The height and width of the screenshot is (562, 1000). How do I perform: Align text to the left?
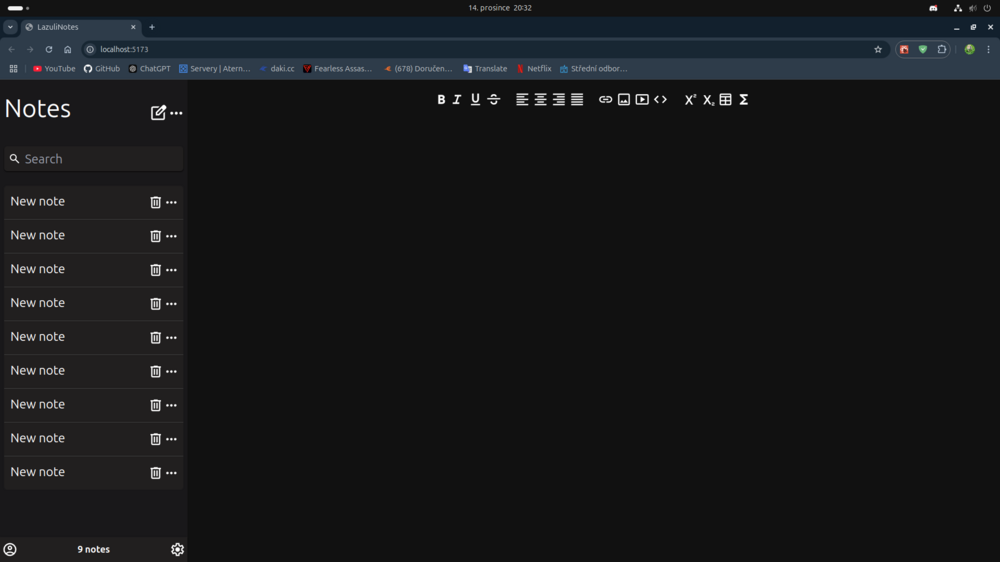pyautogui.click(x=522, y=100)
